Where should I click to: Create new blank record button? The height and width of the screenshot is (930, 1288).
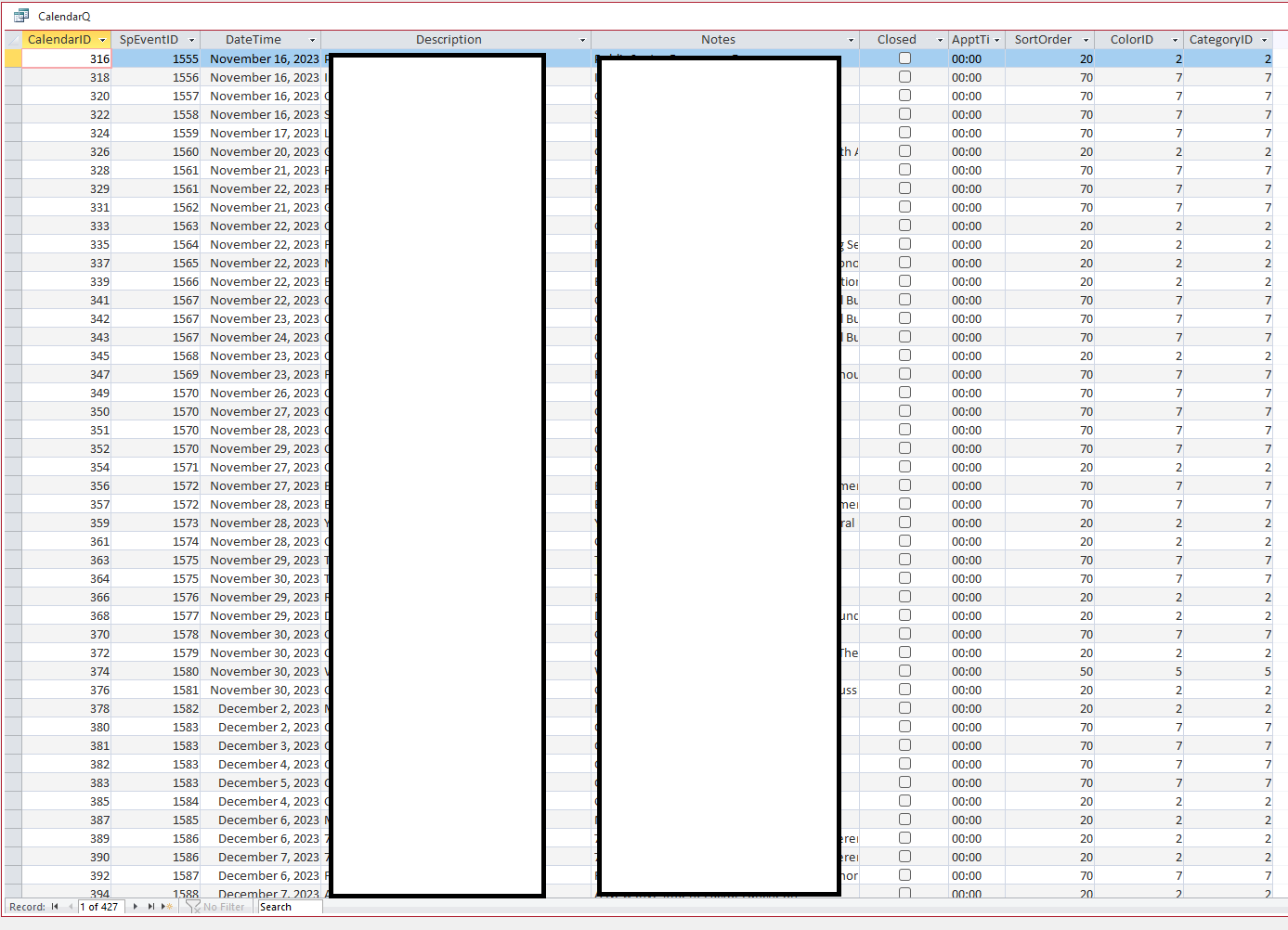(167, 907)
